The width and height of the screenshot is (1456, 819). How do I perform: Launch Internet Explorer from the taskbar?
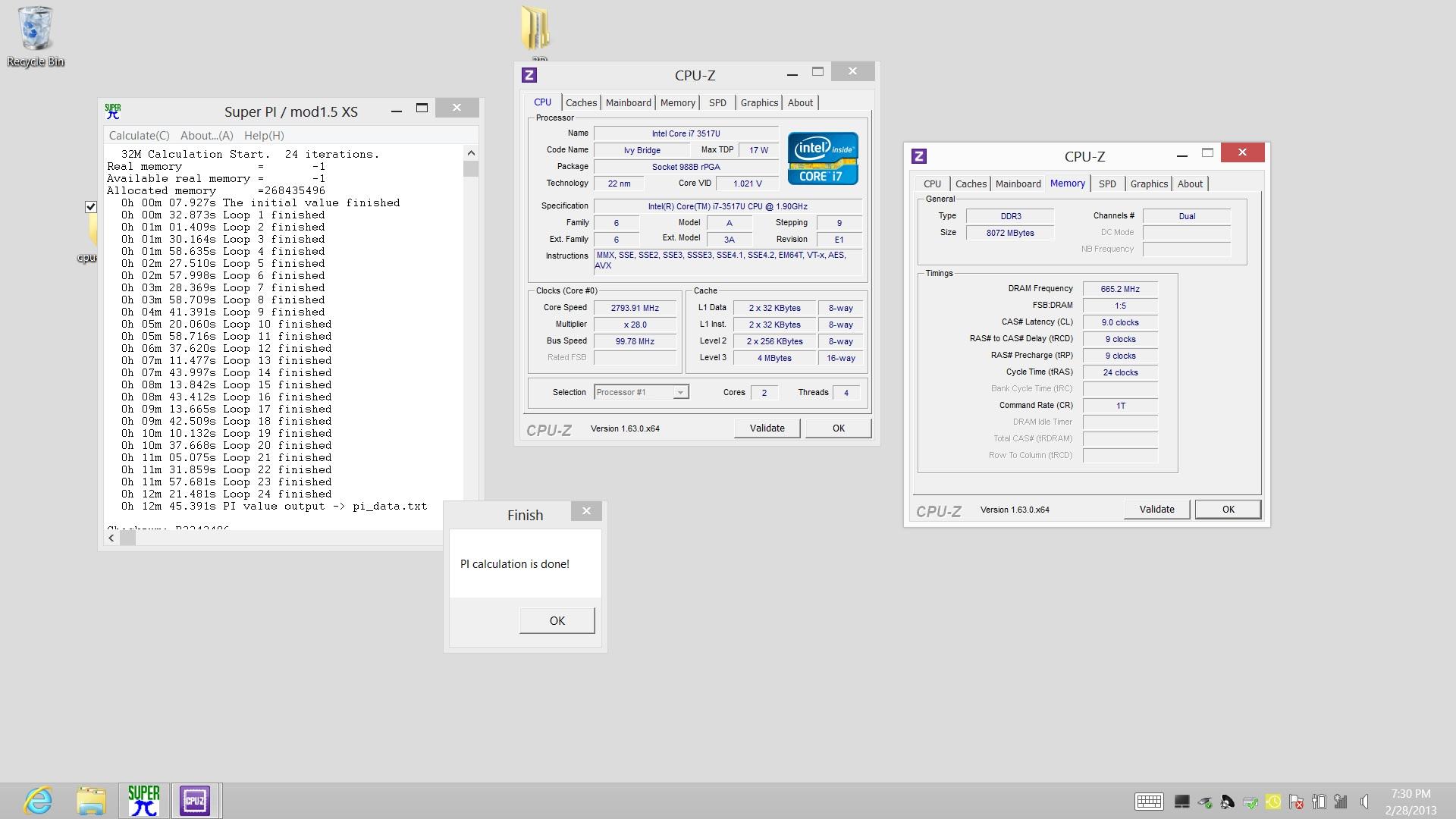[38, 801]
